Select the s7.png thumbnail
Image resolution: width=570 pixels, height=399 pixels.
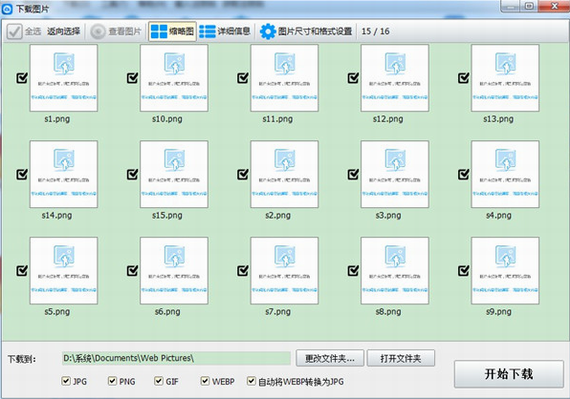click(x=284, y=271)
